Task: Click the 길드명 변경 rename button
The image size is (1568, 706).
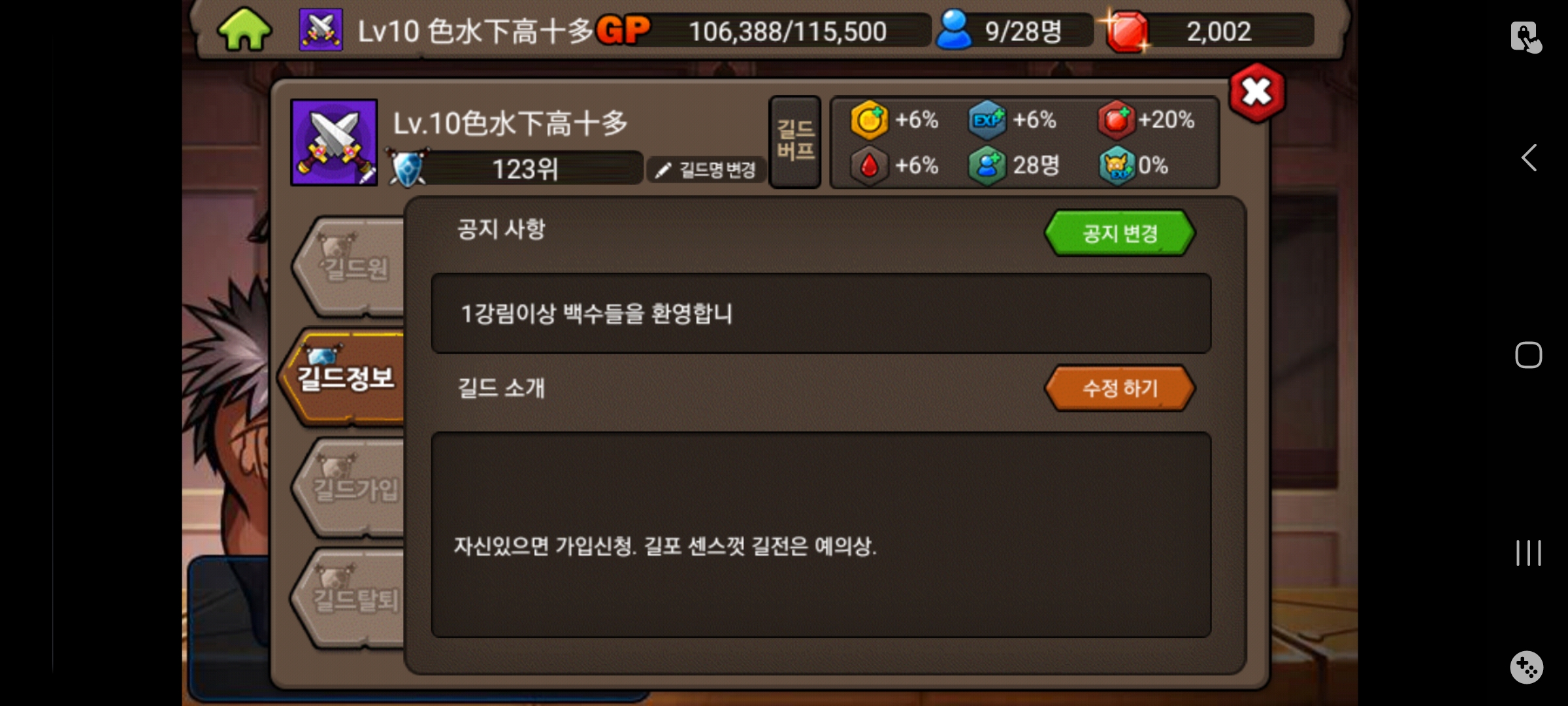Action: click(706, 170)
